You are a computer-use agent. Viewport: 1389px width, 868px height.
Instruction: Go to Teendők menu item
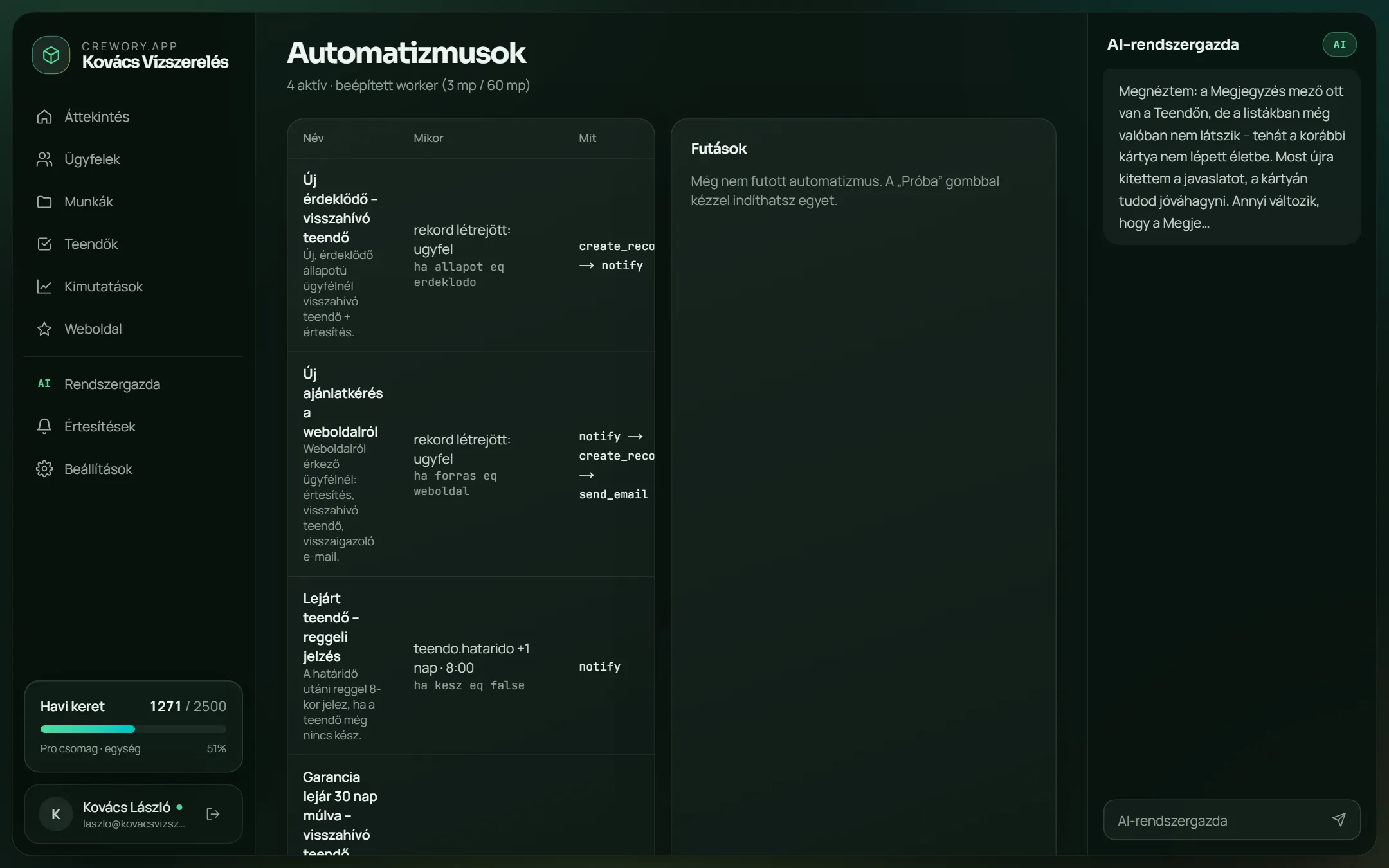[x=134, y=244]
